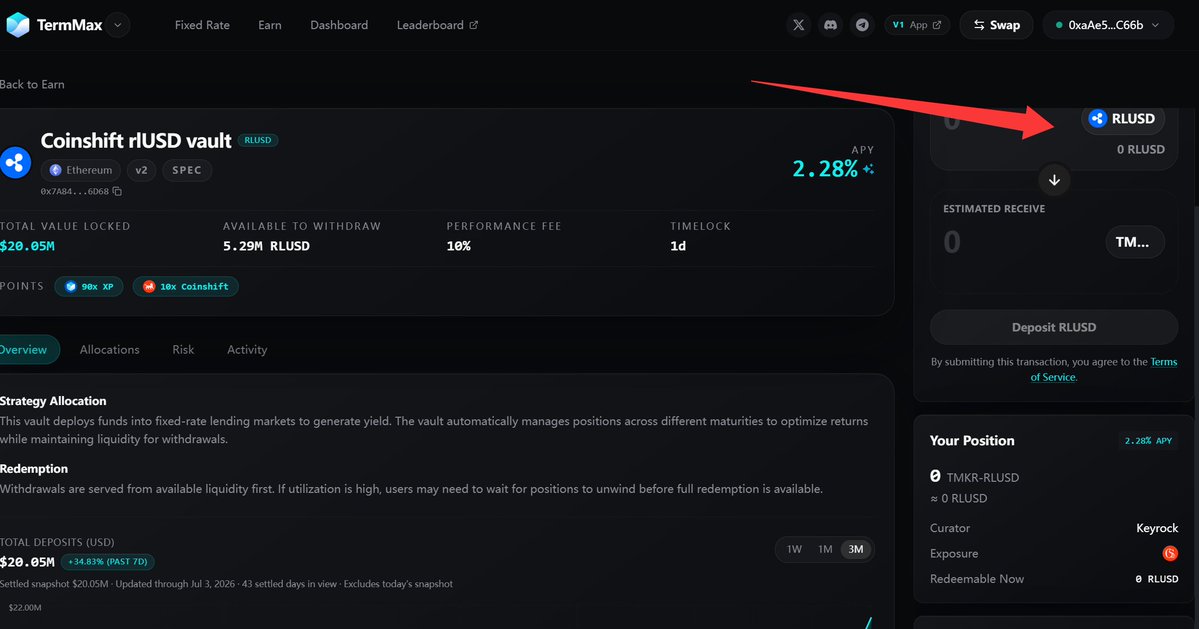The image size is (1199, 629).
Task: Go Back to Earn
Action: tap(32, 84)
